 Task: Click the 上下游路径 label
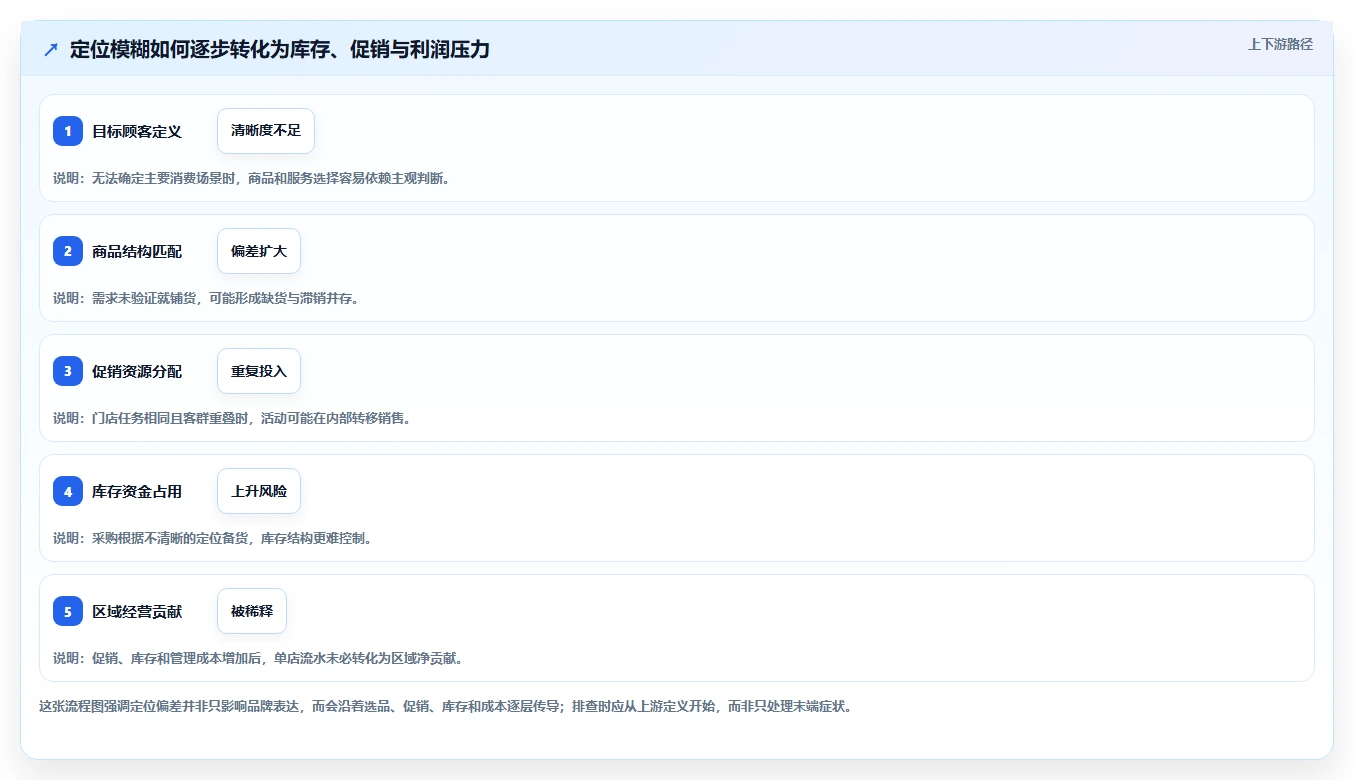coord(1280,44)
